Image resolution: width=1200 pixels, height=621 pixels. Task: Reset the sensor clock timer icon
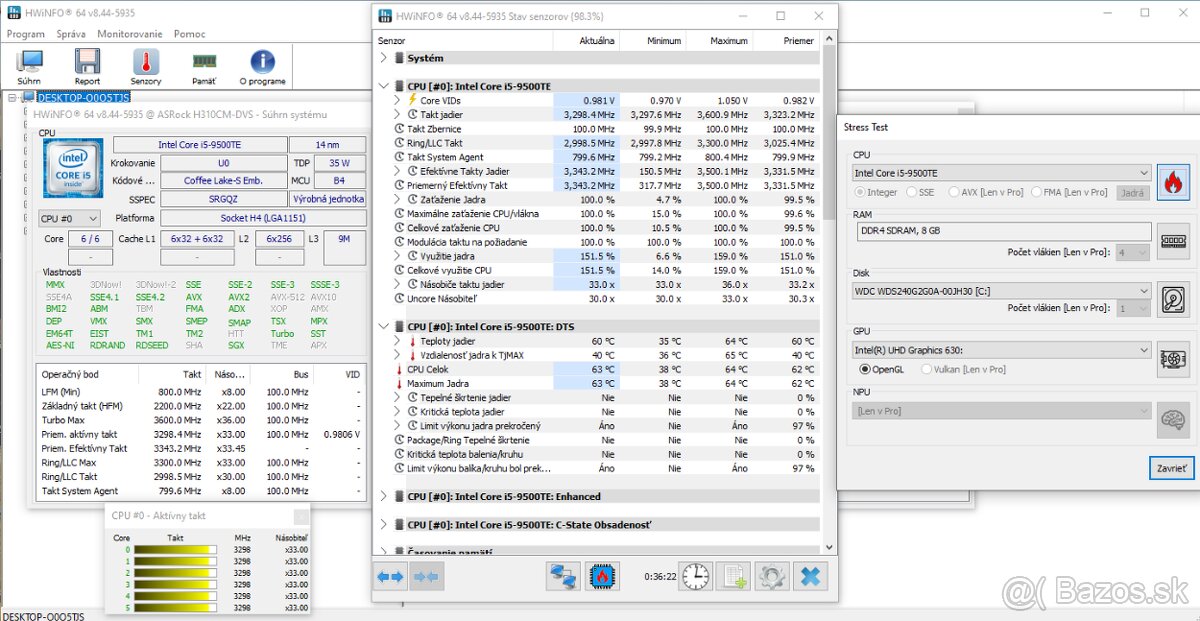pos(696,576)
